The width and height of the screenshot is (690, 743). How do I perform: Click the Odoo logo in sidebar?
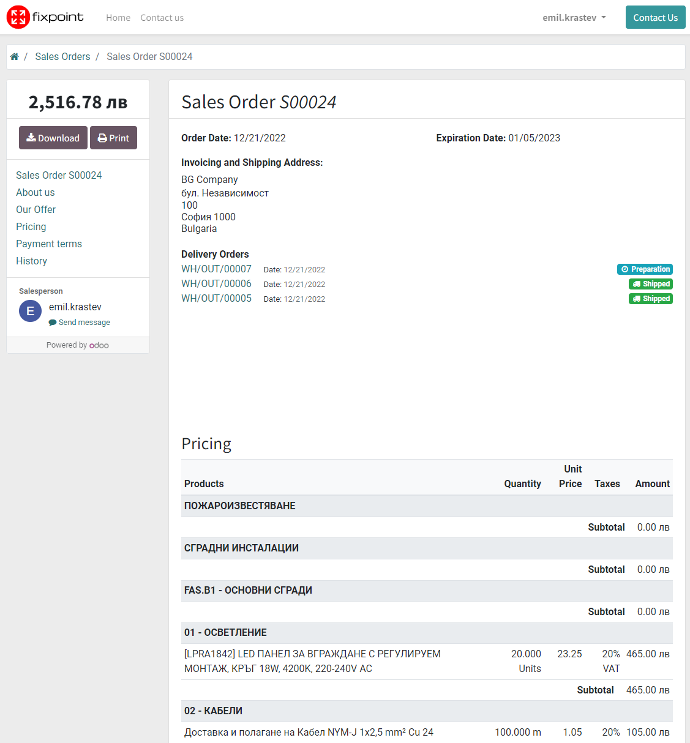(x=99, y=345)
